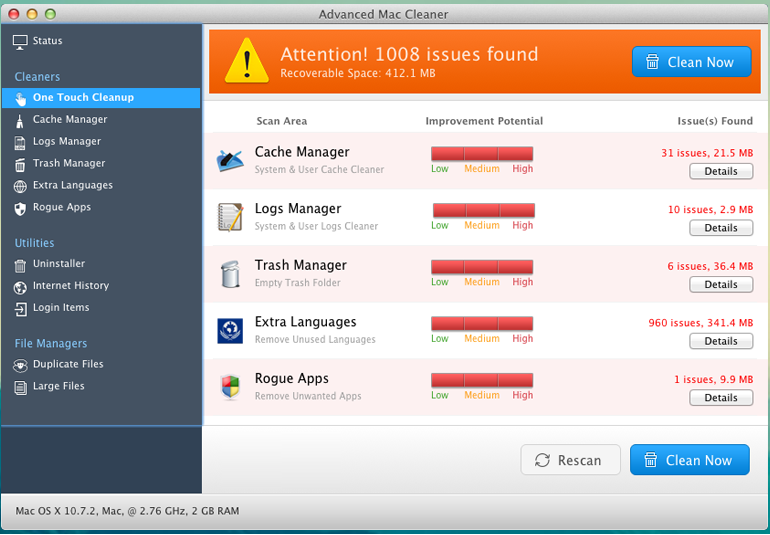Click the Utilities section heading
Screen dimensions: 770x535
coord(34,243)
